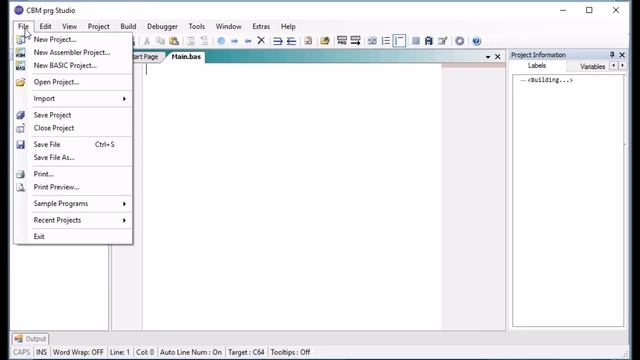Open the Project menu
640x360 pixels.
tap(98, 27)
